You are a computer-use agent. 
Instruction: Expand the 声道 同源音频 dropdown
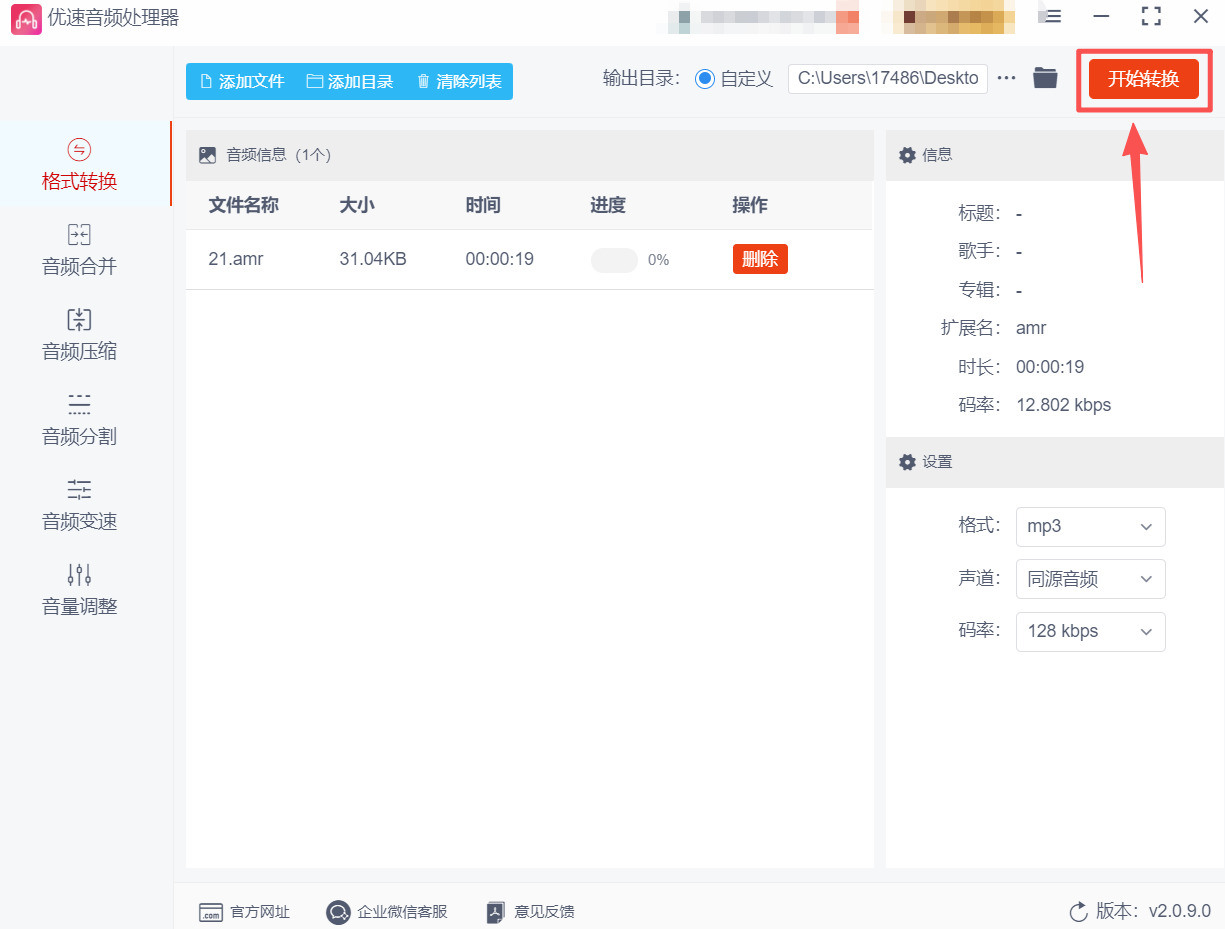(1090, 579)
